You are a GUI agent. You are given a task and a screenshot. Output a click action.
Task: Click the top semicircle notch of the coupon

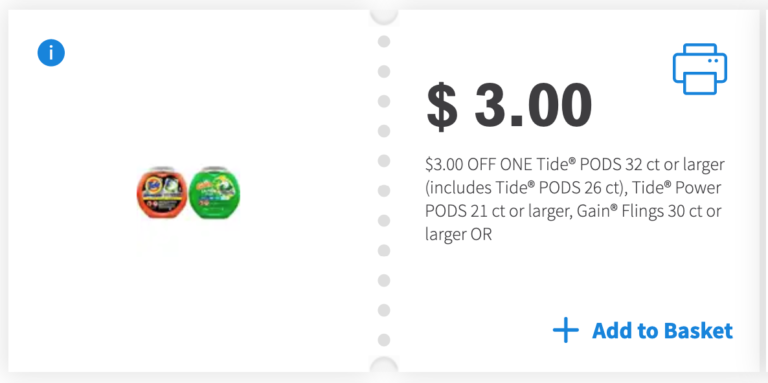point(384,16)
